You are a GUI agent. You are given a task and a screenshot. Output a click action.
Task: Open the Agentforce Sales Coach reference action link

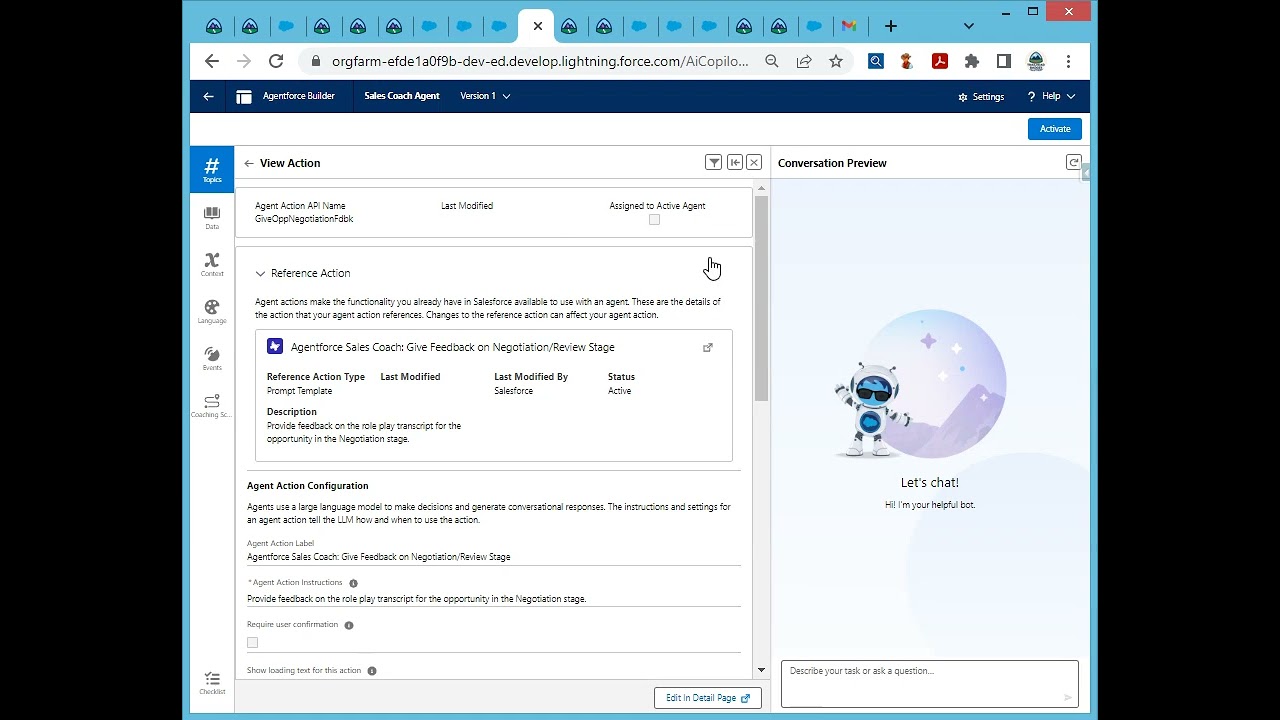click(x=452, y=347)
